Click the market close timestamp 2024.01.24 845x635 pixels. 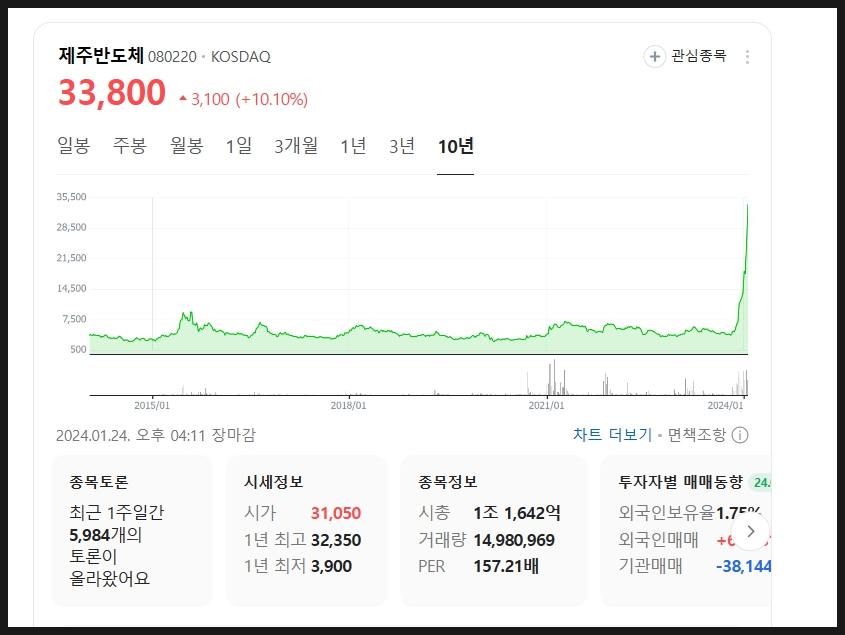156,435
